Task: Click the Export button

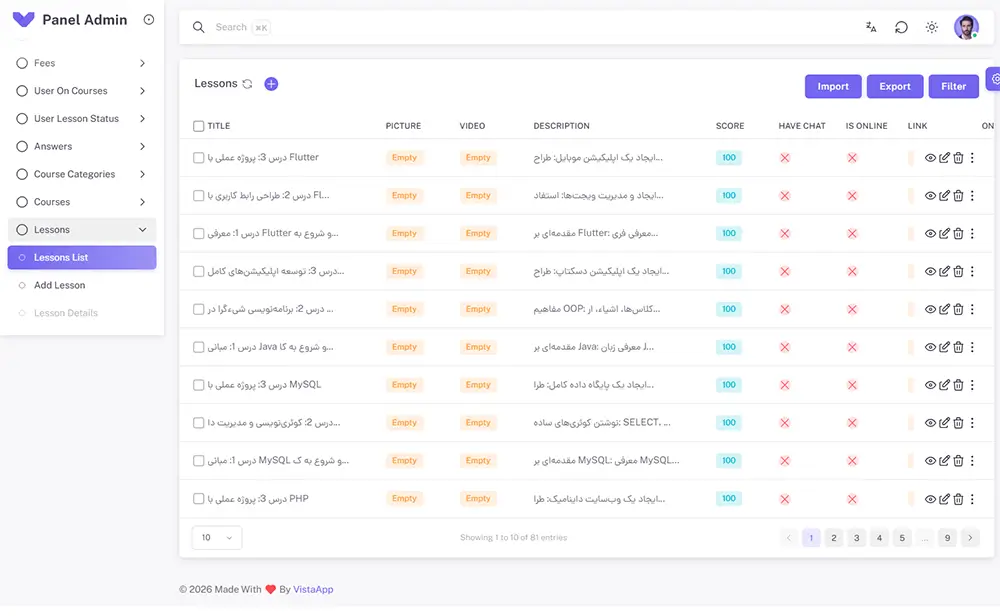Action: 895,86
